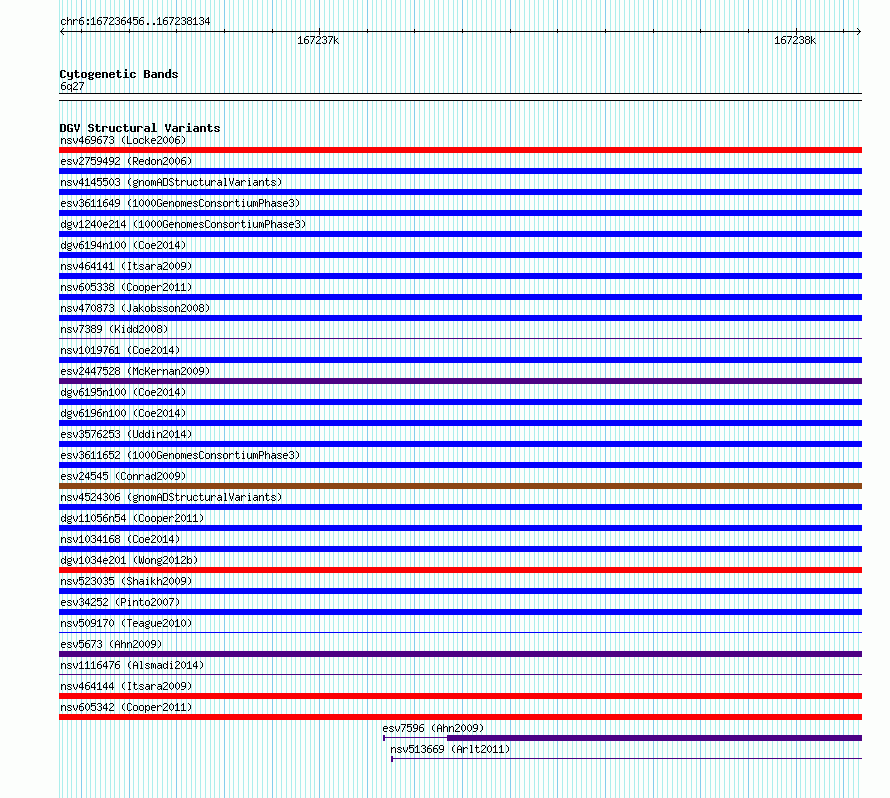The height and width of the screenshot is (798, 890).
Task: Click the blue bar under esv2759492 (Redon2006)
Action: [460, 171]
